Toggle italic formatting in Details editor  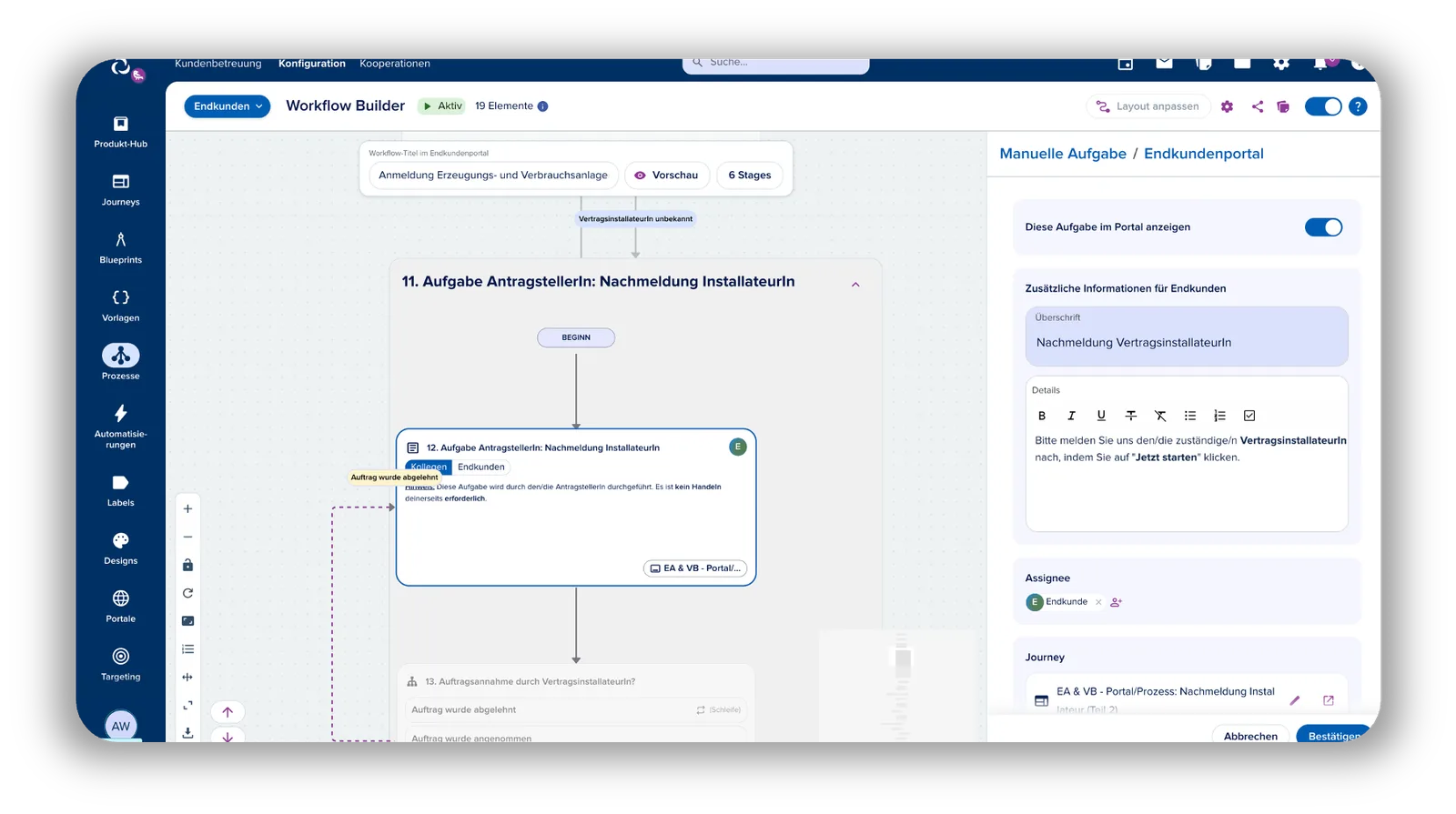1071,416
